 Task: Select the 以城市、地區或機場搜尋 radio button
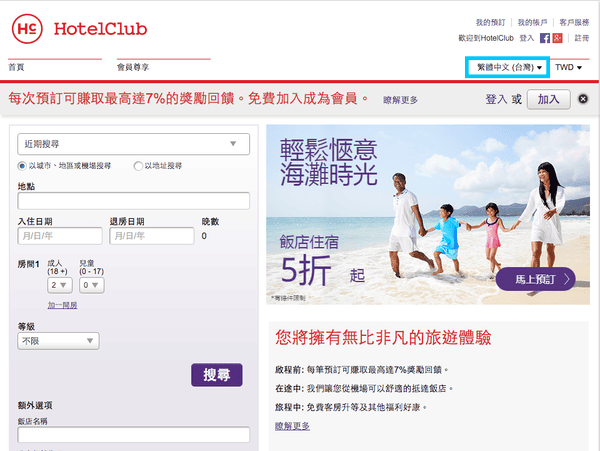click(22, 166)
